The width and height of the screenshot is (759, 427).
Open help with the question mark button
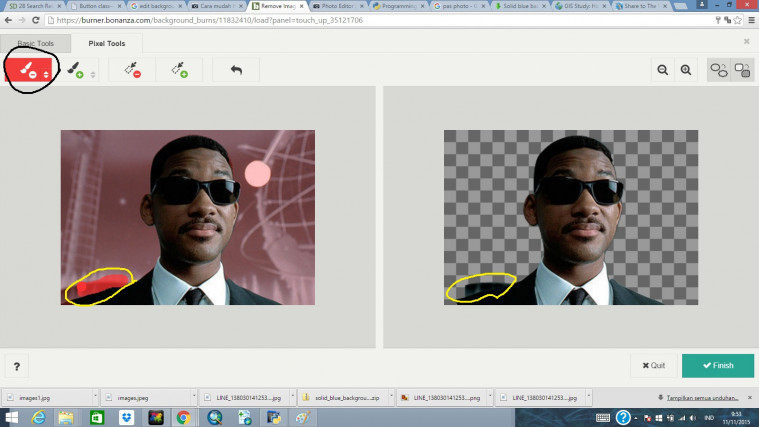point(17,366)
